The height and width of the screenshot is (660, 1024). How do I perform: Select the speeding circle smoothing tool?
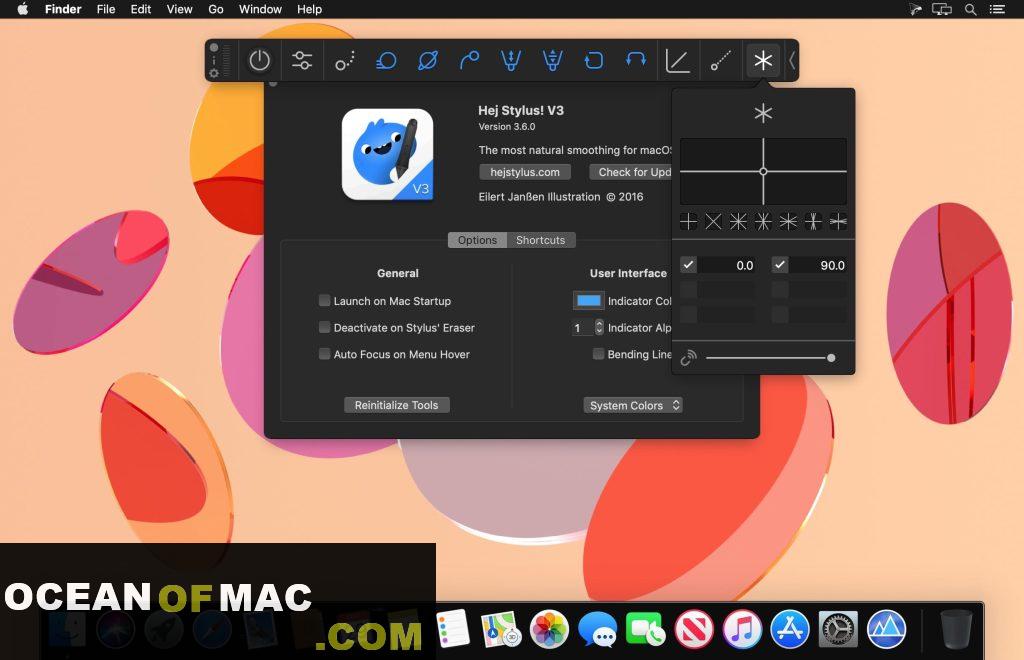click(386, 61)
